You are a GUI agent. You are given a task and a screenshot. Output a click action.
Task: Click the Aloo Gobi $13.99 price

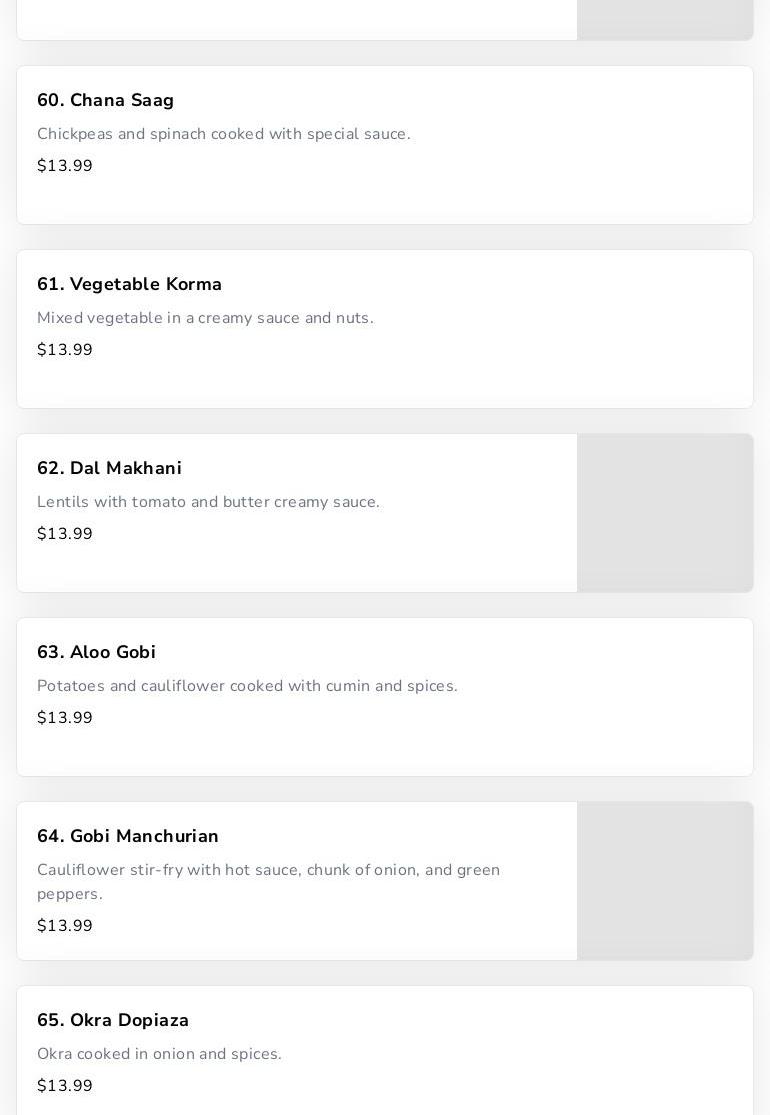65,718
